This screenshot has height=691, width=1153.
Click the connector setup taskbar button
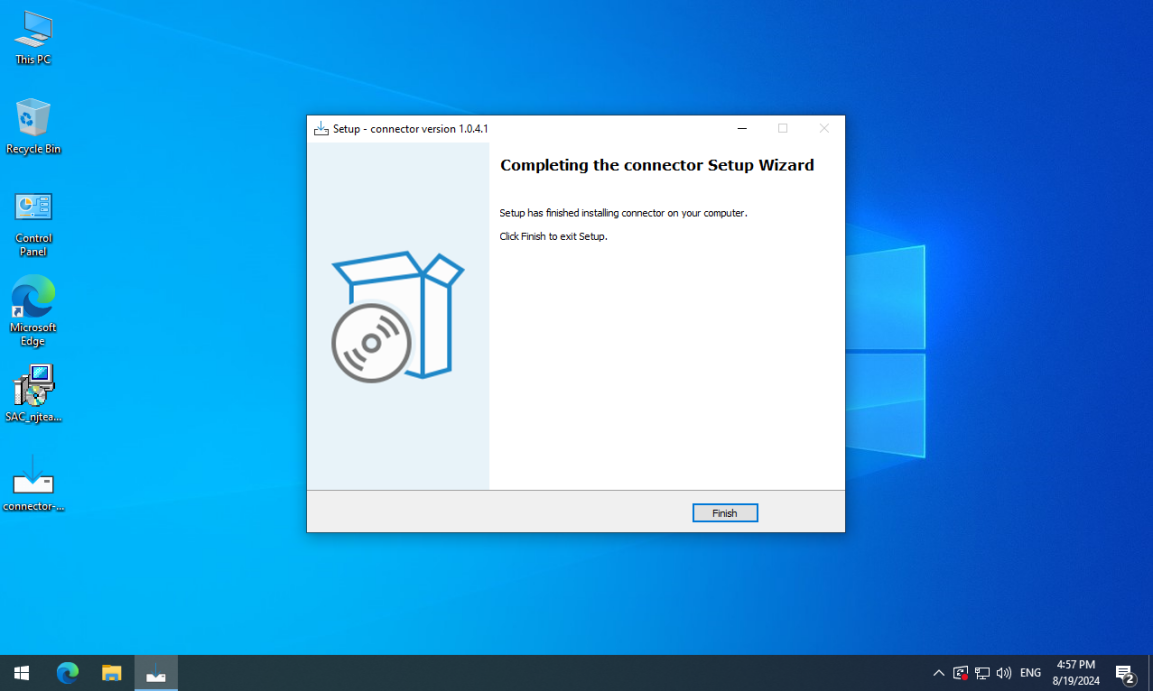tap(156, 673)
